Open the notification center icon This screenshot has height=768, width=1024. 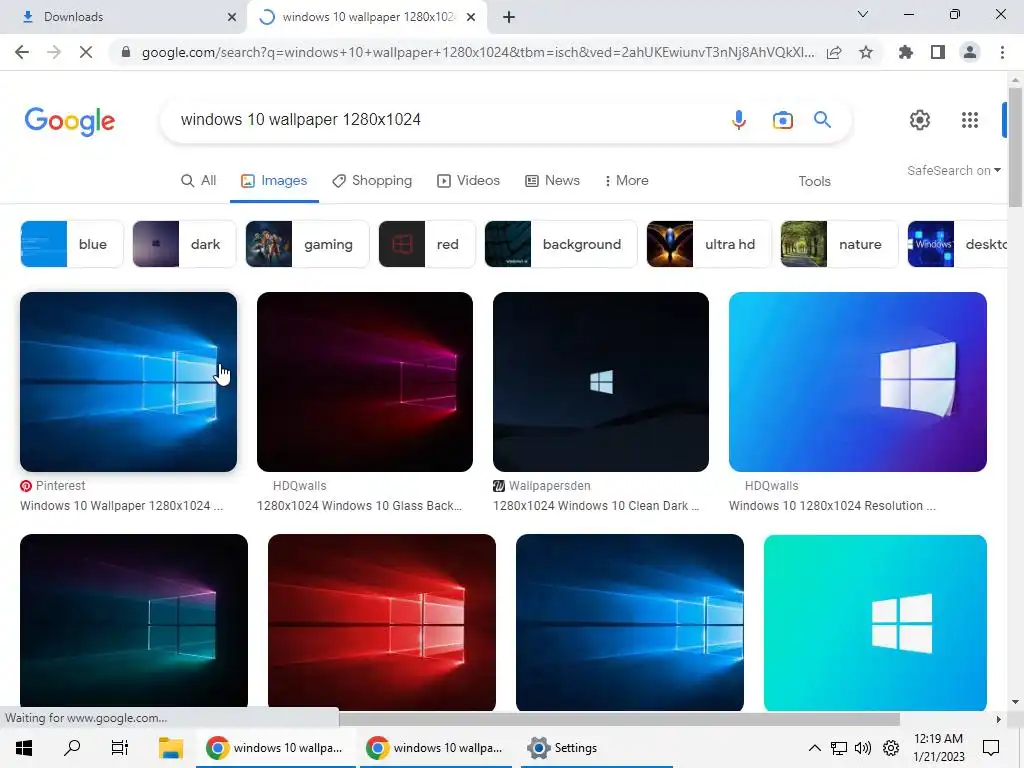pos(991,748)
